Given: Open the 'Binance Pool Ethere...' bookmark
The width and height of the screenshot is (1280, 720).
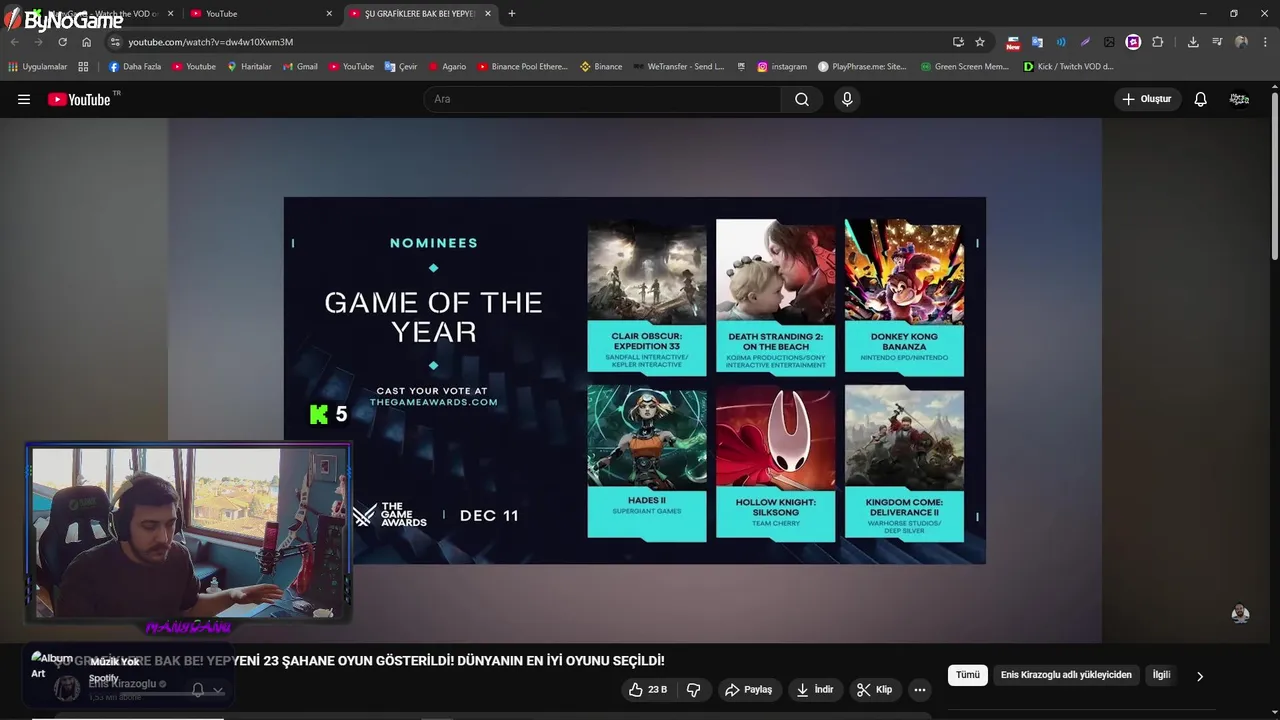Looking at the screenshot, I should click(x=522, y=67).
